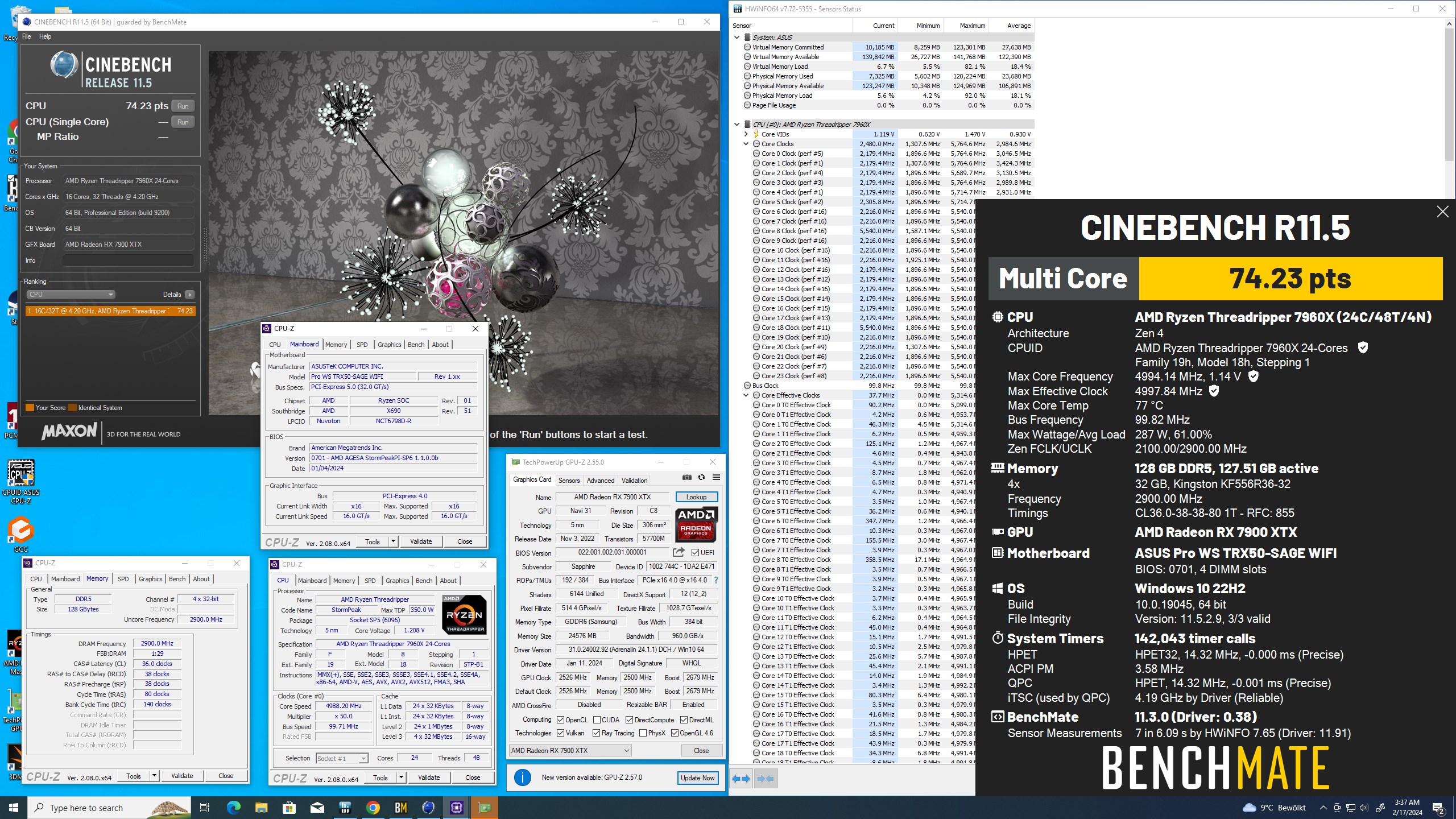The image size is (1456, 819).
Task: Click the blue info icon in GPU-Z update bar
Action: pos(522,777)
